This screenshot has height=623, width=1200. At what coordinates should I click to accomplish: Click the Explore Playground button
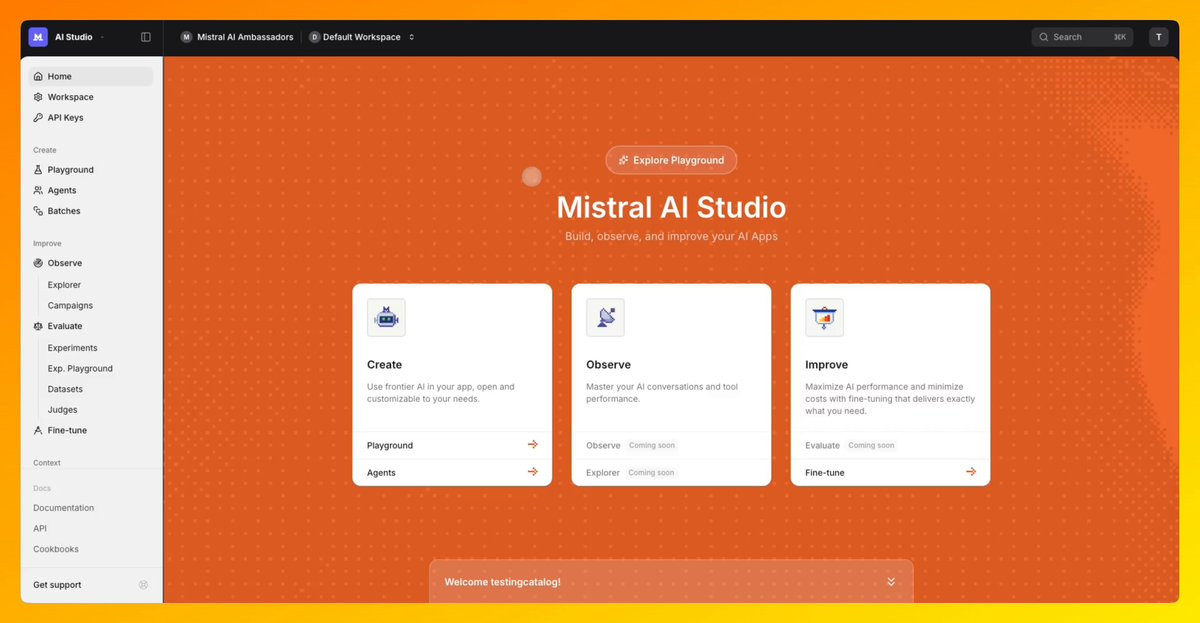click(671, 160)
